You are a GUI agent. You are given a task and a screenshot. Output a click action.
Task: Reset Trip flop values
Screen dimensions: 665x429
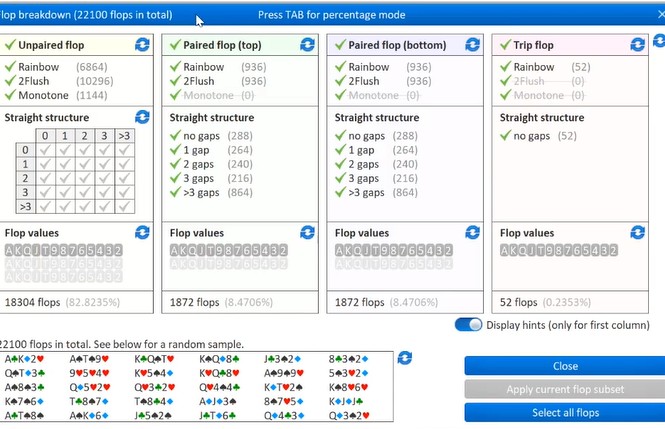[x=637, y=232]
